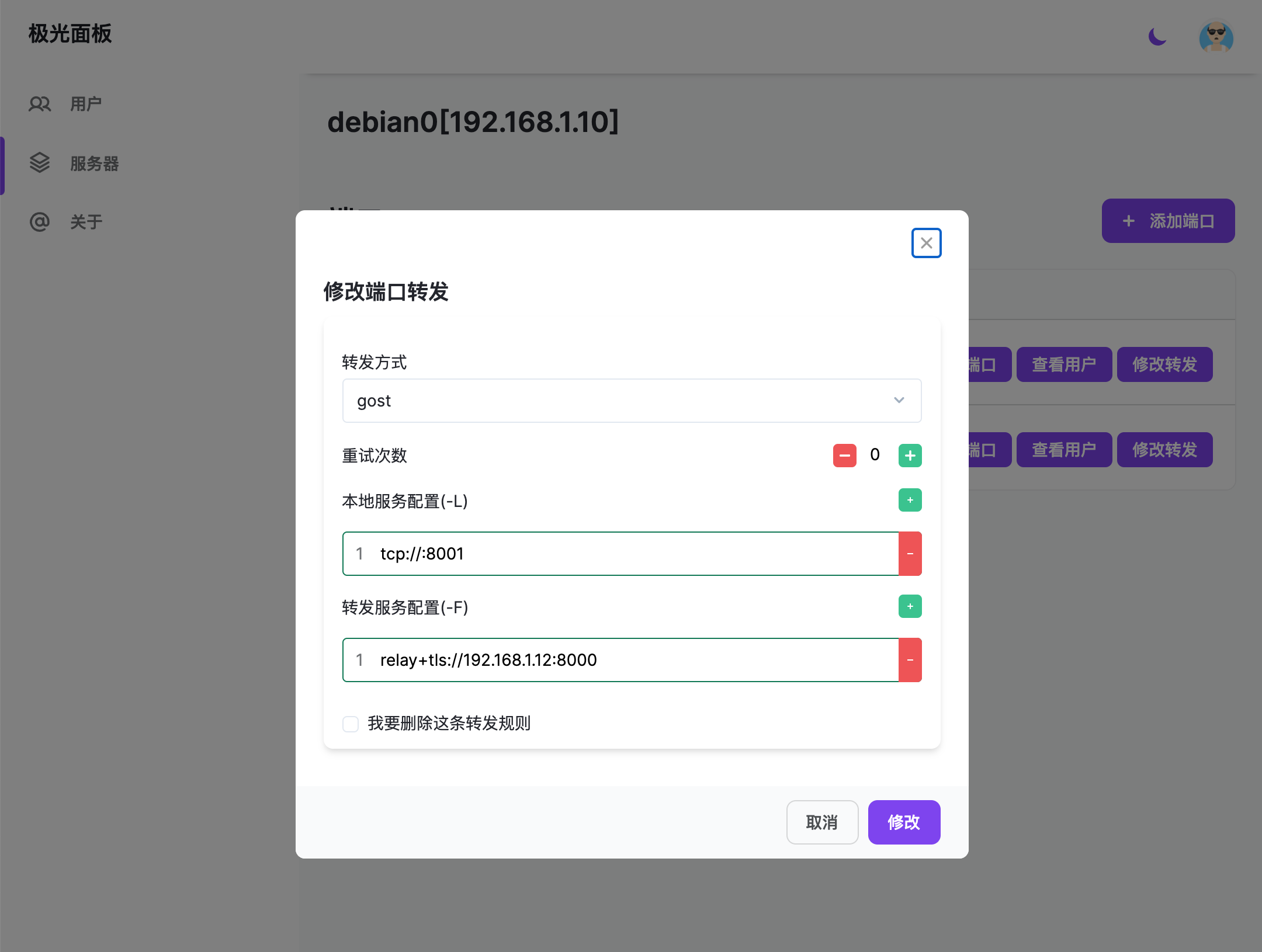Image resolution: width=1262 pixels, height=952 pixels.
Task: Remove the tcp://:8001 local entry
Action: (910, 554)
